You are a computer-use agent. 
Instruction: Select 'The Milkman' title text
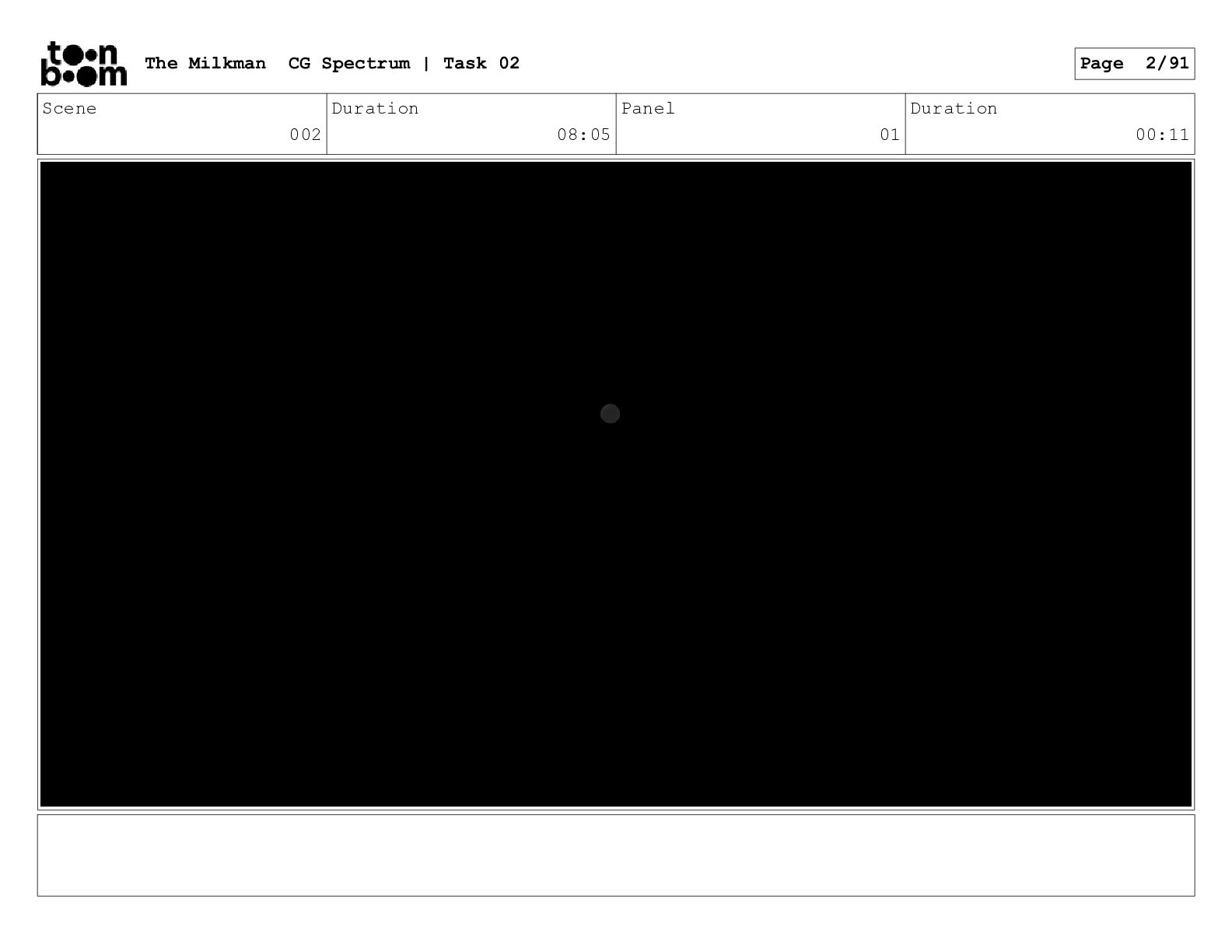click(x=205, y=63)
